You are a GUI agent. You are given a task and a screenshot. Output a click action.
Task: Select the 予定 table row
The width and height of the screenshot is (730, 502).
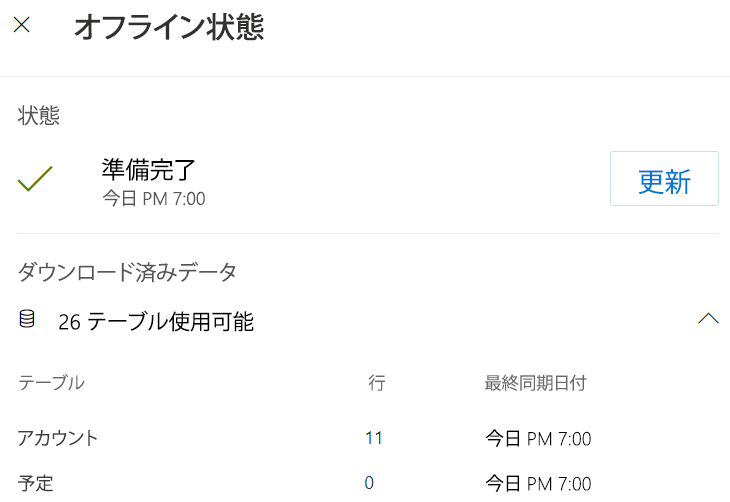tap(35, 484)
